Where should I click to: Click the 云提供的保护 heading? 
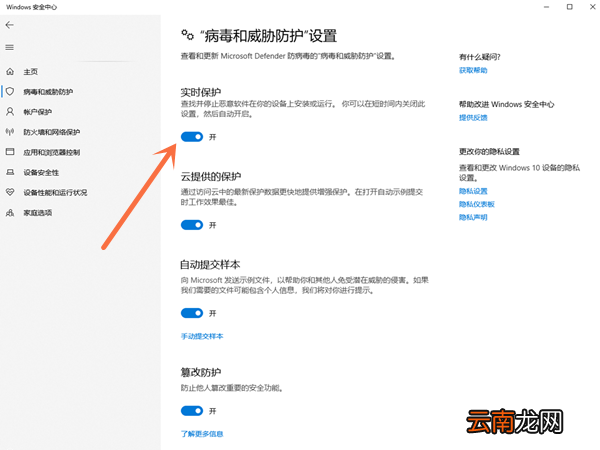tap(210, 177)
